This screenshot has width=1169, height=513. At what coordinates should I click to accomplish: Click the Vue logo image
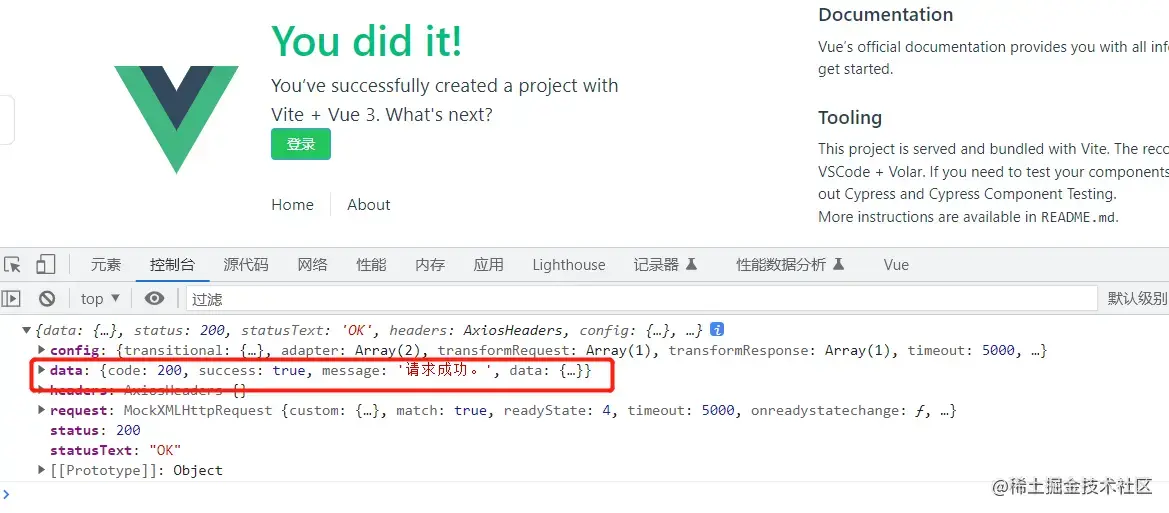coord(177,119)
